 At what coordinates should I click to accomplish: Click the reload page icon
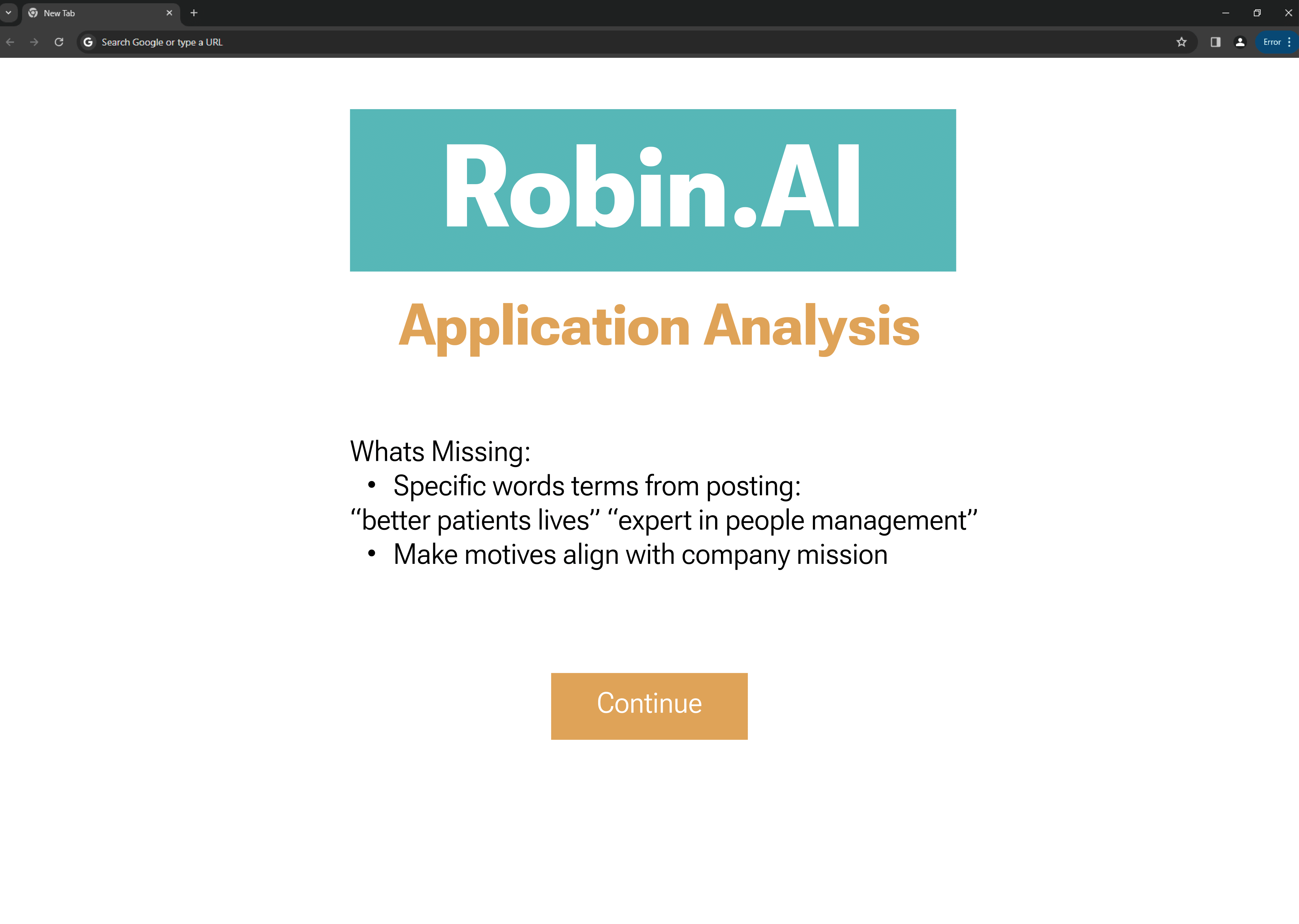click(58, 42)
